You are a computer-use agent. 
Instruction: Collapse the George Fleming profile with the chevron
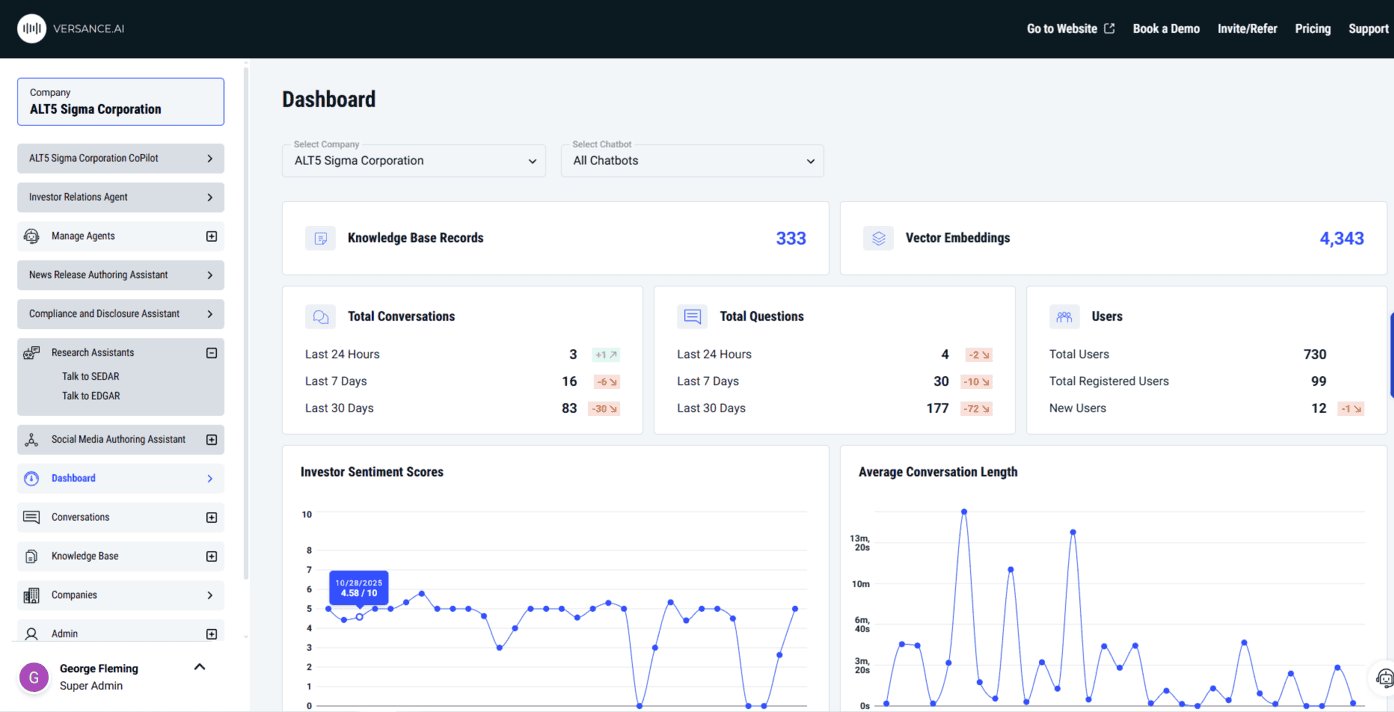click(x=198, y=666)
